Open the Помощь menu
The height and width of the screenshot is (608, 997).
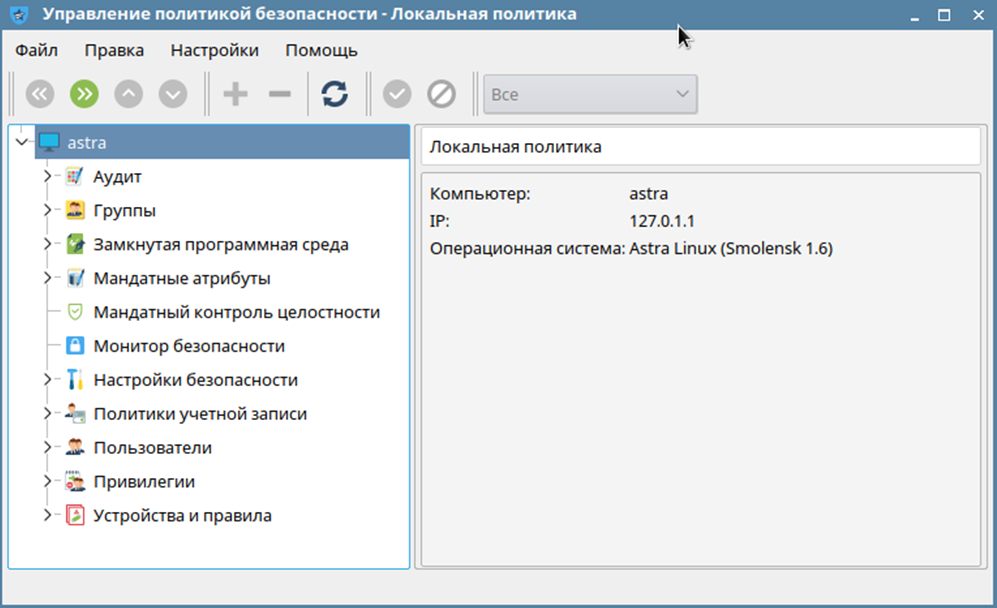pos(321,50)
